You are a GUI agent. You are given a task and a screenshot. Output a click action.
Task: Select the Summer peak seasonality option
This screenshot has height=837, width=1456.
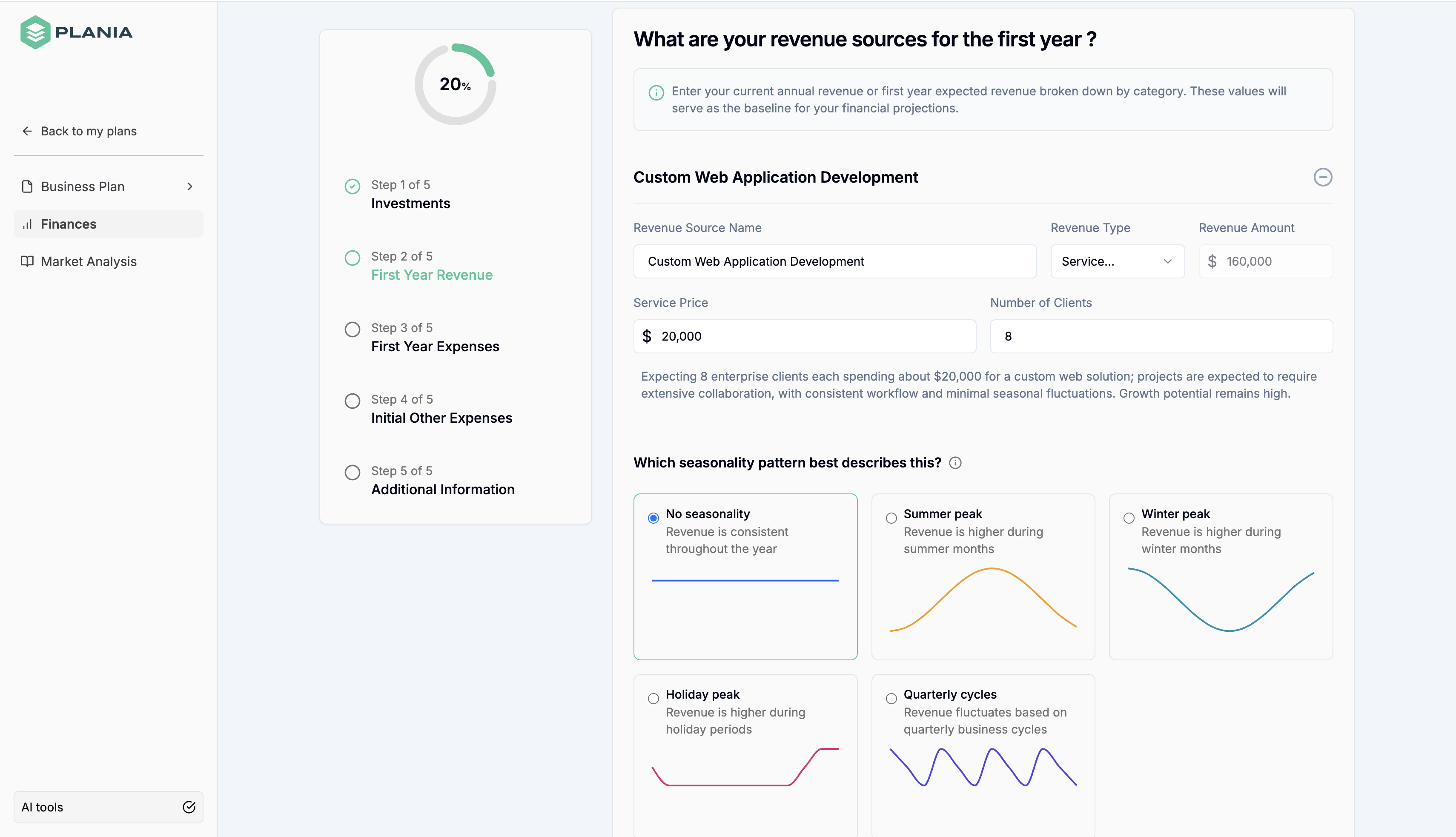point(891,518)
